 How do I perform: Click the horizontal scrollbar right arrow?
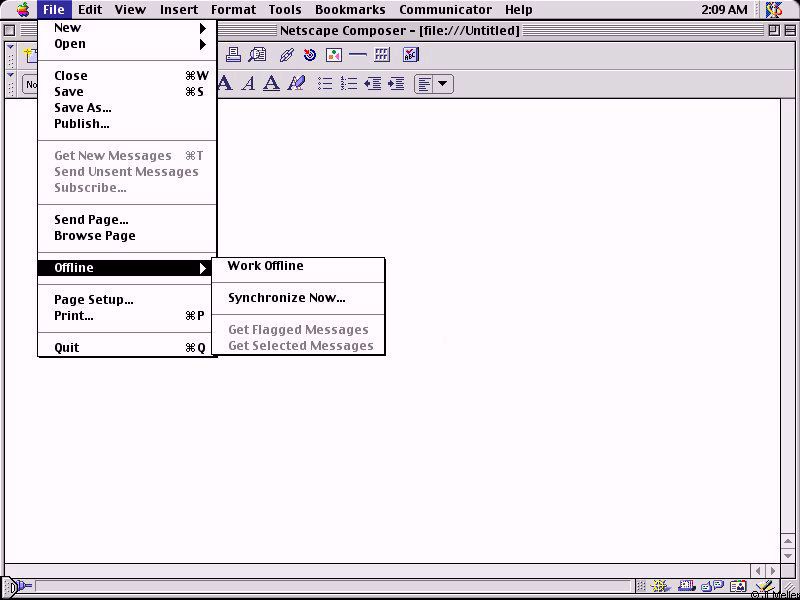click(x=773, y=571)
